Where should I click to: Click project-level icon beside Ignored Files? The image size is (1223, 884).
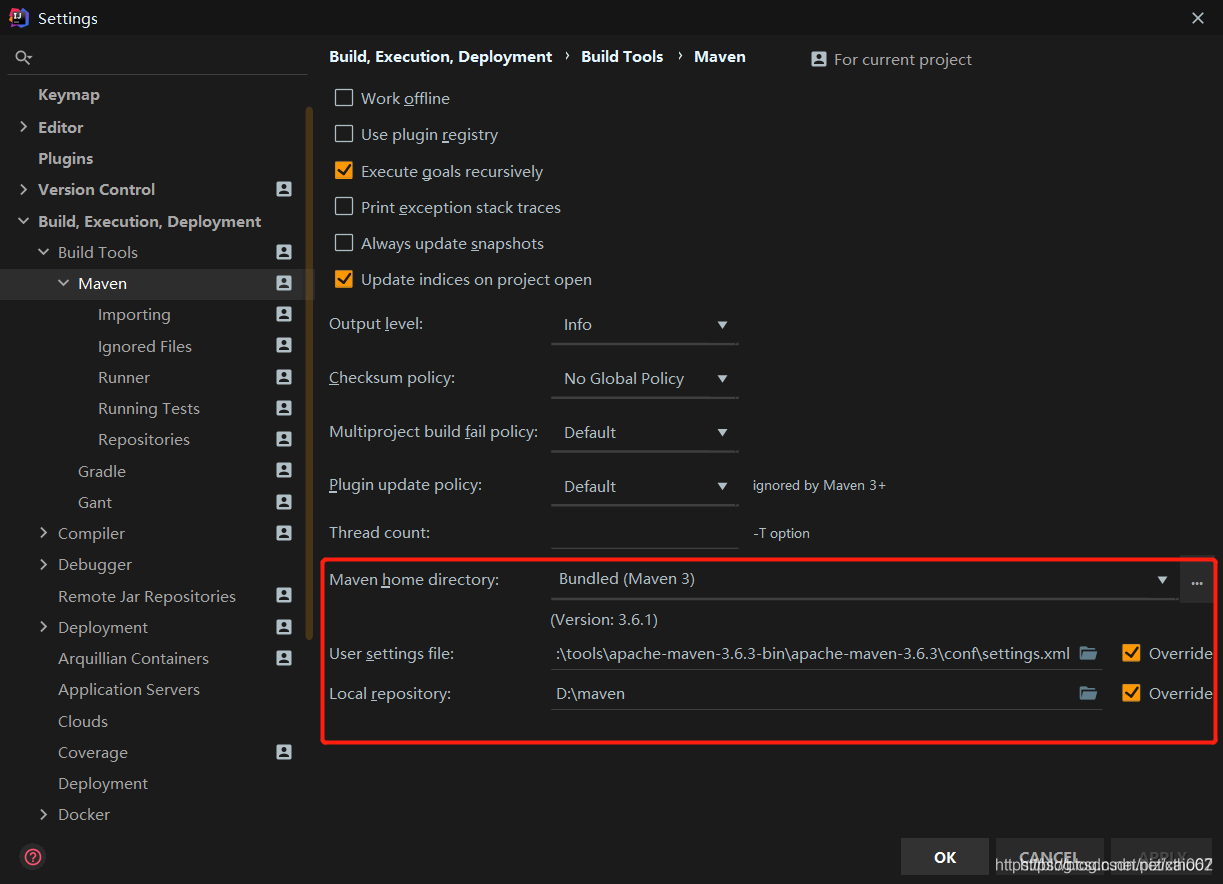tap(284, 346)
